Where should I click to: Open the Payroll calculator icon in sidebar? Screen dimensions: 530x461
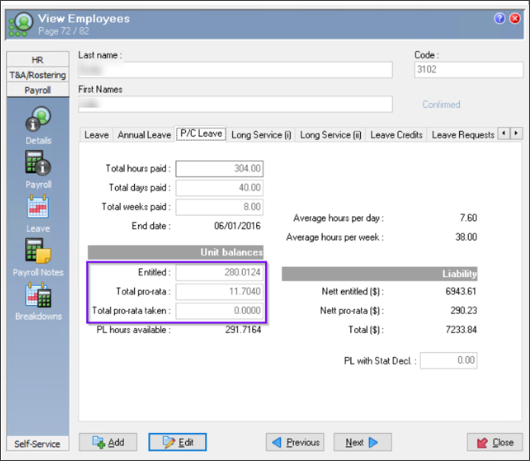tap(38, 162)
